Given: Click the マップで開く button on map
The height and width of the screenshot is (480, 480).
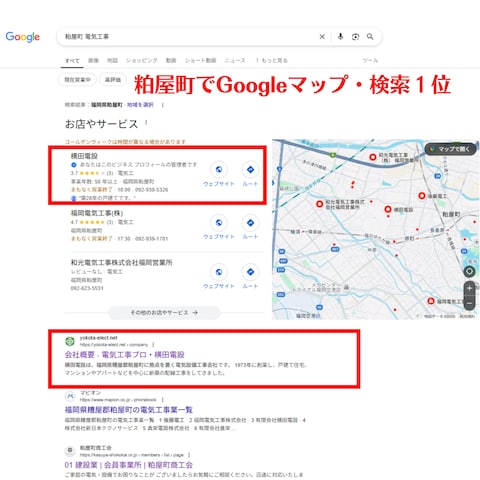Looking at the screenshot, I should pyautogui.click(x=450, y=149).
